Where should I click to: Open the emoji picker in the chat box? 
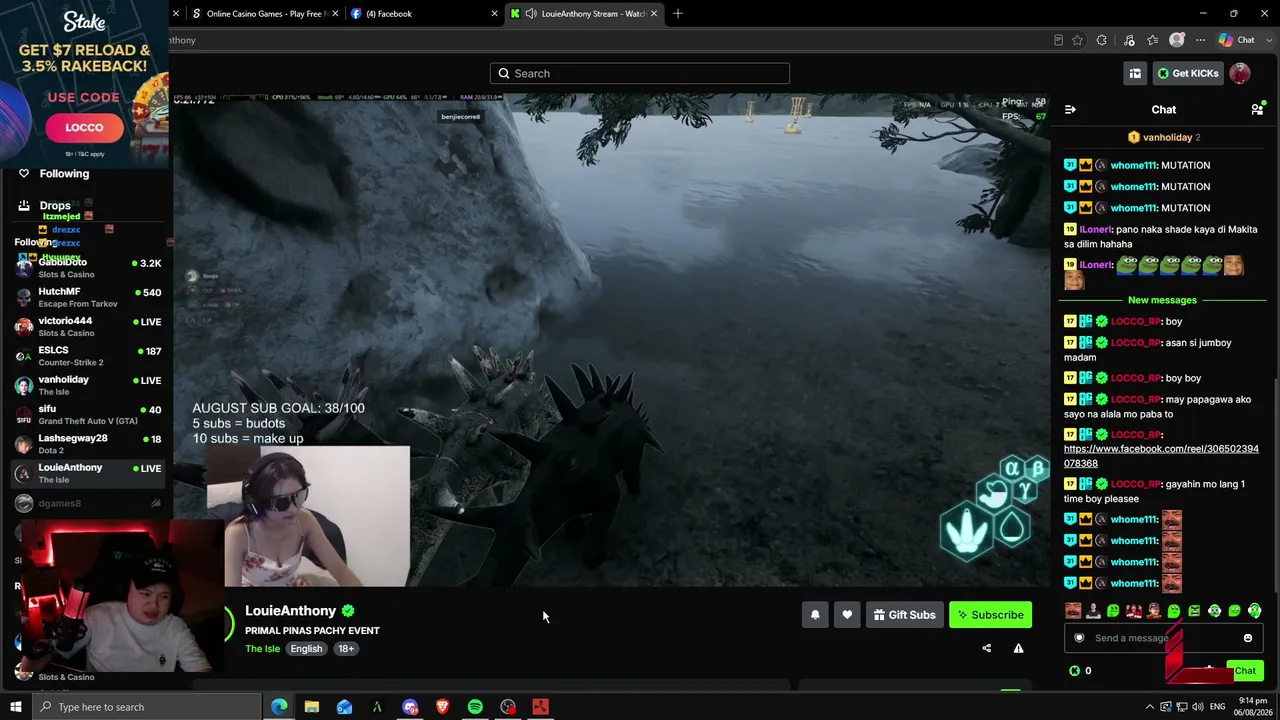[x=1247, y=638]
